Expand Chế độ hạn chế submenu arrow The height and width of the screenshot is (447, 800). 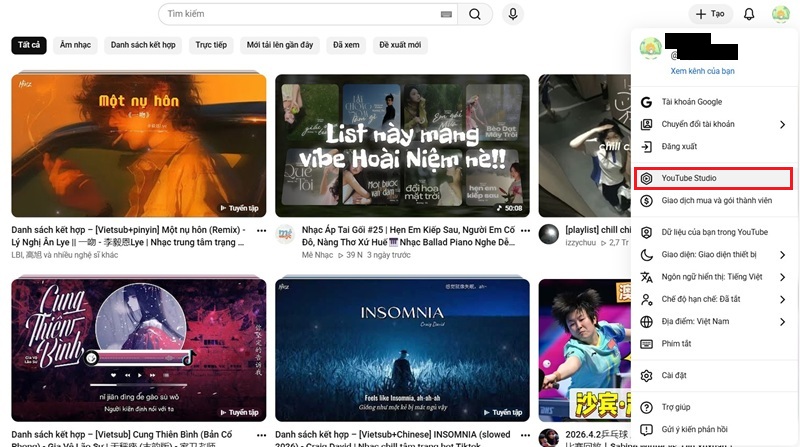782,300
